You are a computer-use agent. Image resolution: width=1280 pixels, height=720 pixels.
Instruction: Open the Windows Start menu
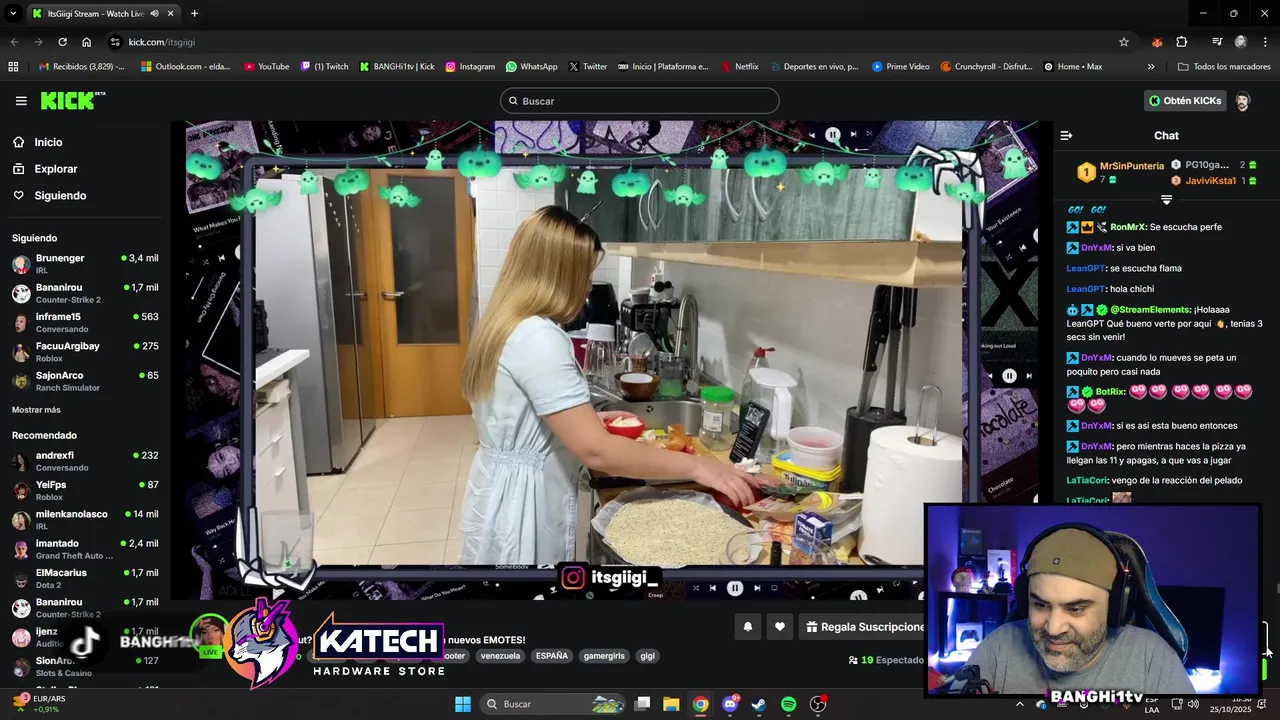click(x=463, y=704)
